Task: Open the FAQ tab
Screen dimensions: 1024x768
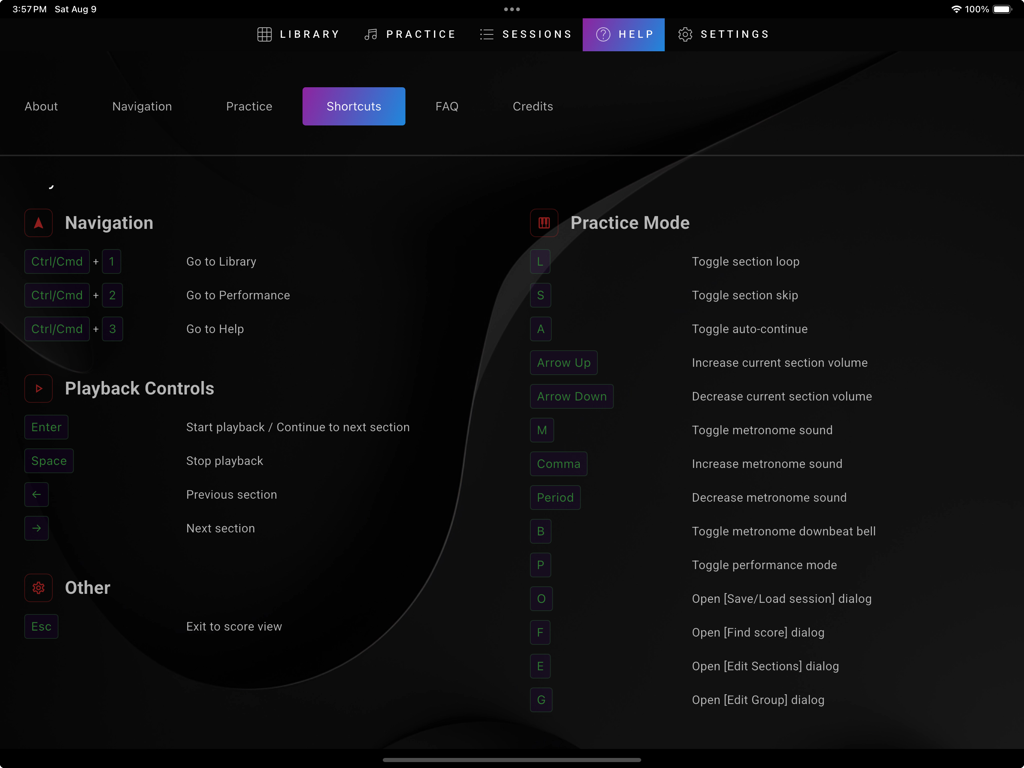Action: 447,106
